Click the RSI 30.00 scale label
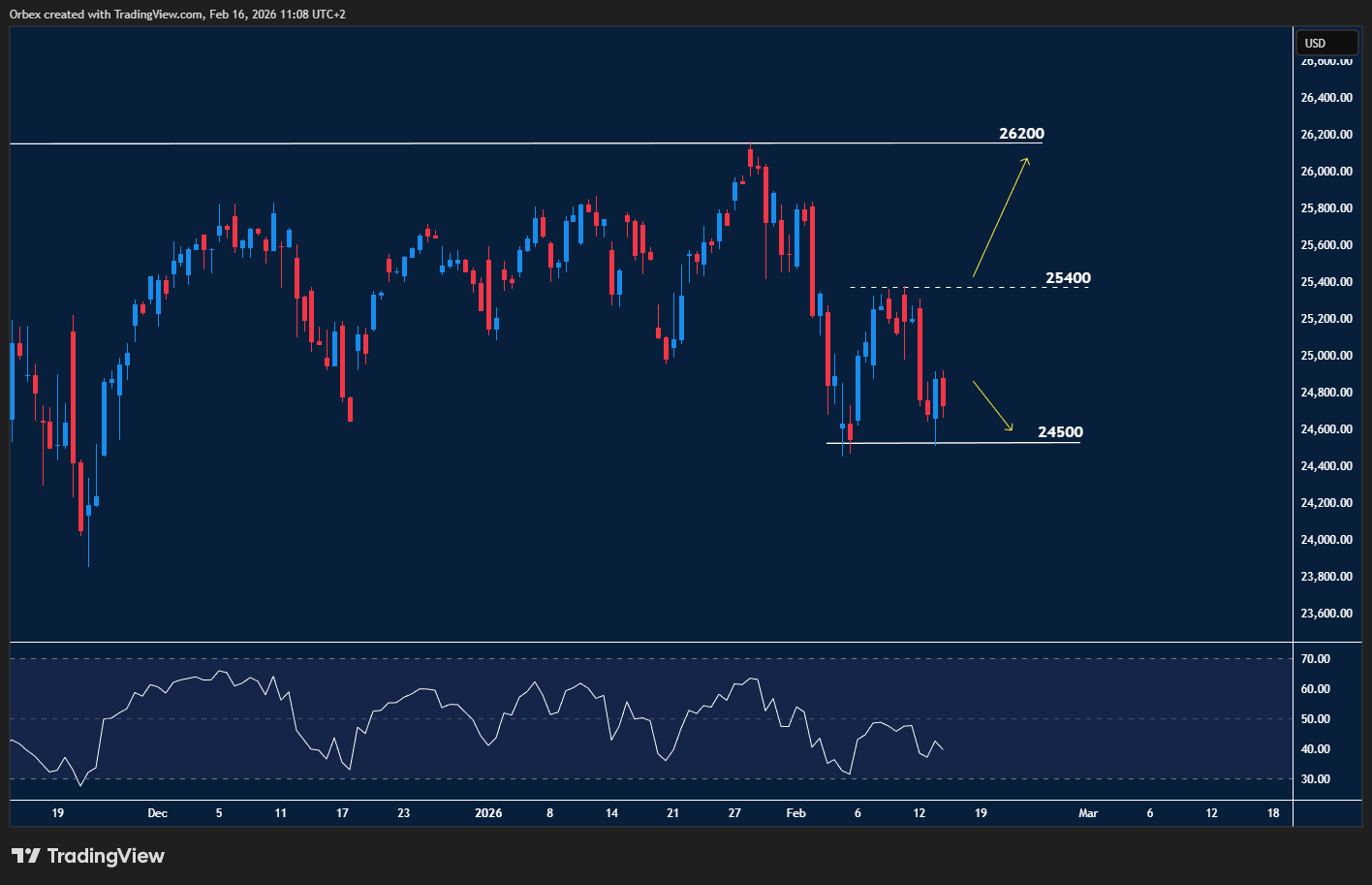Image resolution: width=1372 pixels, height=885 pixels. tap(1315, 779)
